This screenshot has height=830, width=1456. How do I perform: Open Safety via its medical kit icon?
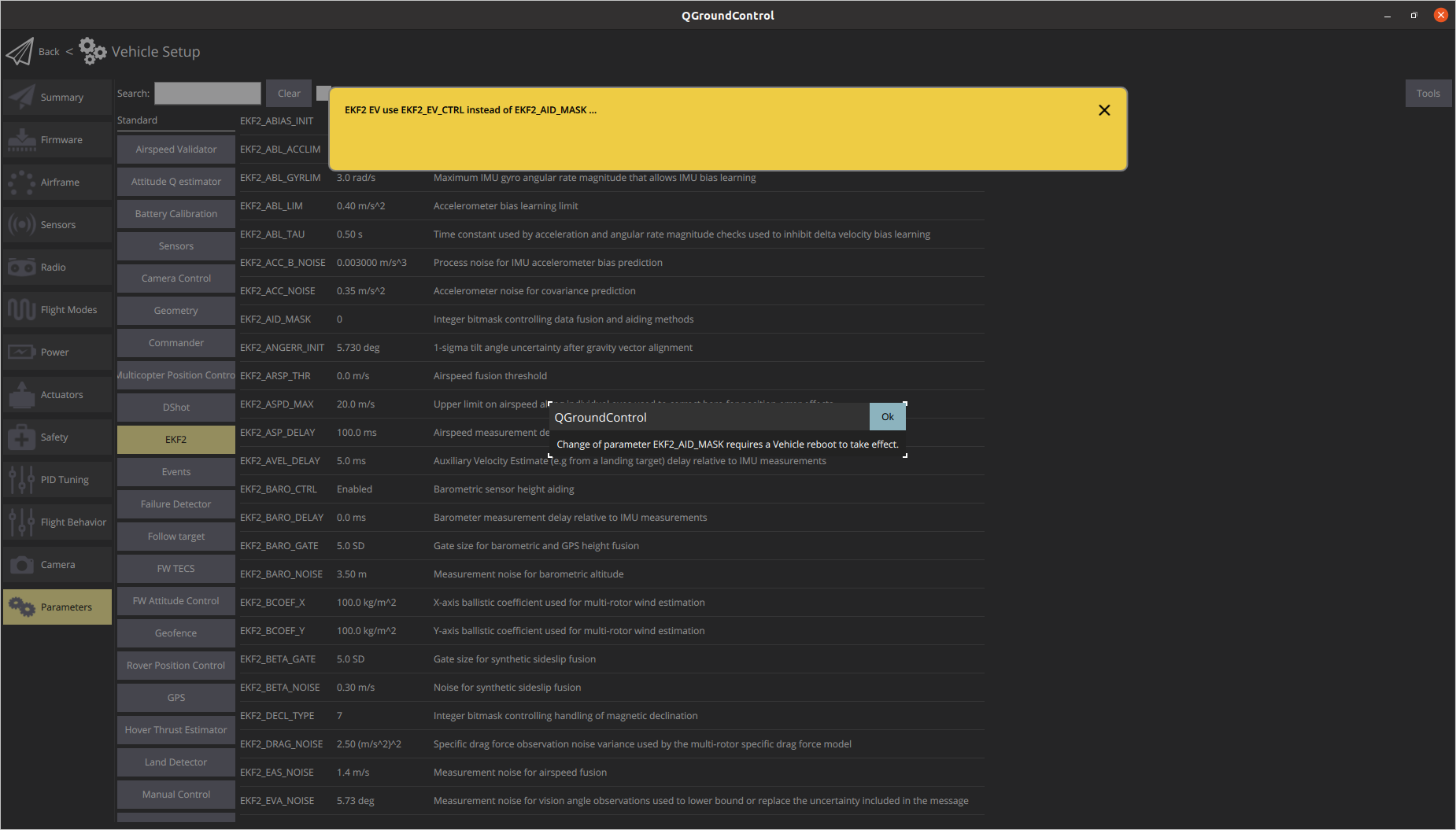(x=22, y=437)
